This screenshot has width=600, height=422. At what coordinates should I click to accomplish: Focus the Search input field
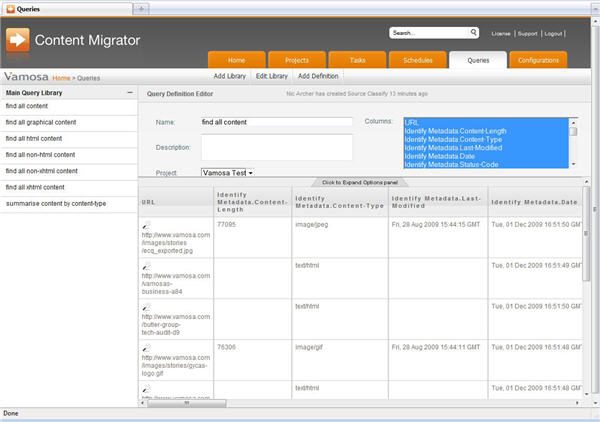(x=429, y=33)
